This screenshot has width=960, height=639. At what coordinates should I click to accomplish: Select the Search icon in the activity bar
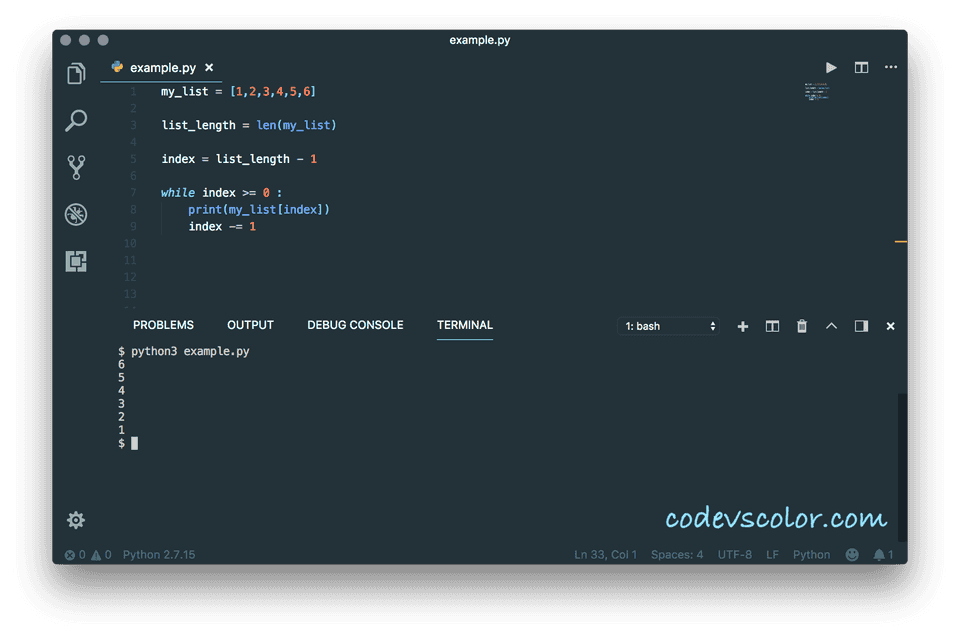76,120
